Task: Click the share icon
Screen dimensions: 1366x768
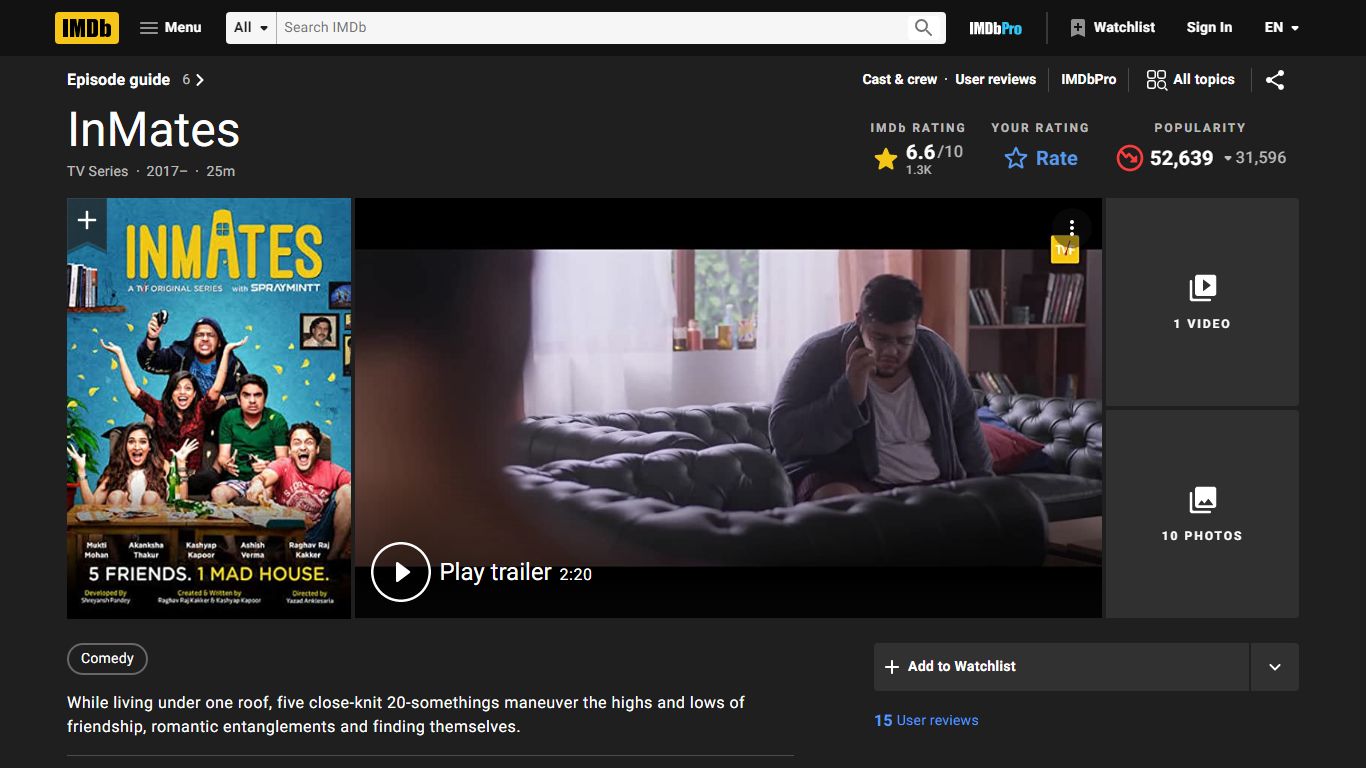Action: click(1275, 80)
